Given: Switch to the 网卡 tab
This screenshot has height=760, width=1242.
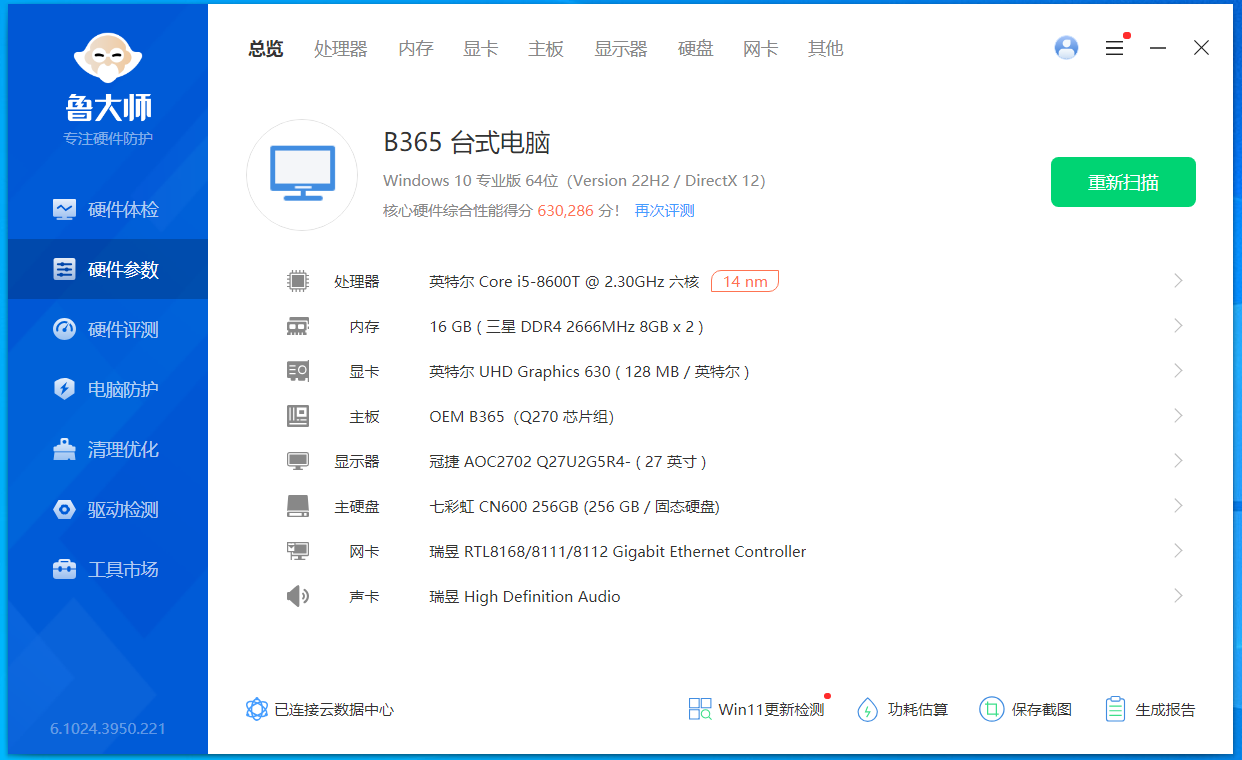Looking at the screenshot, I should coord(761,48).
